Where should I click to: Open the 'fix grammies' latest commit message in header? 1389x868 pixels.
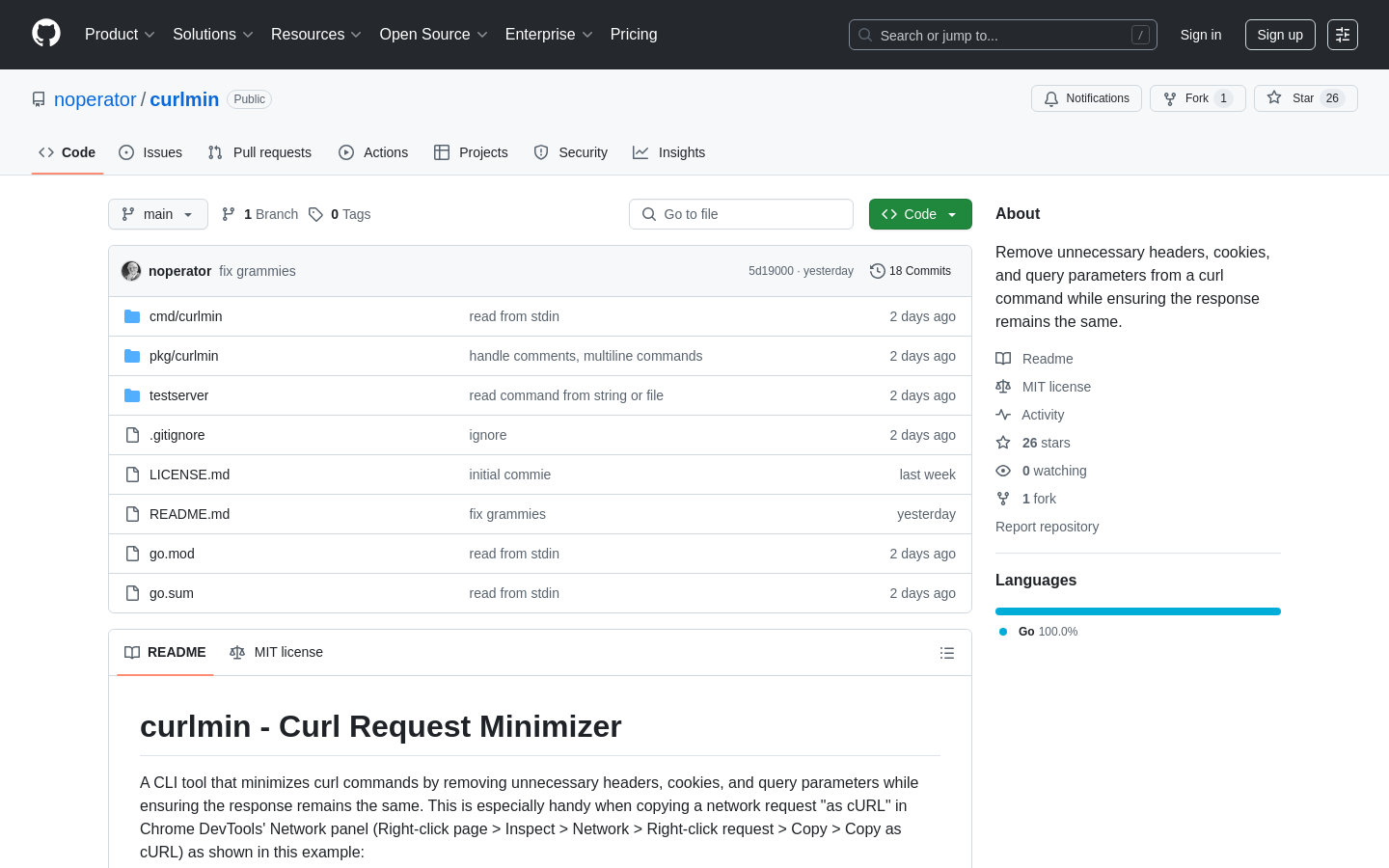258,271
